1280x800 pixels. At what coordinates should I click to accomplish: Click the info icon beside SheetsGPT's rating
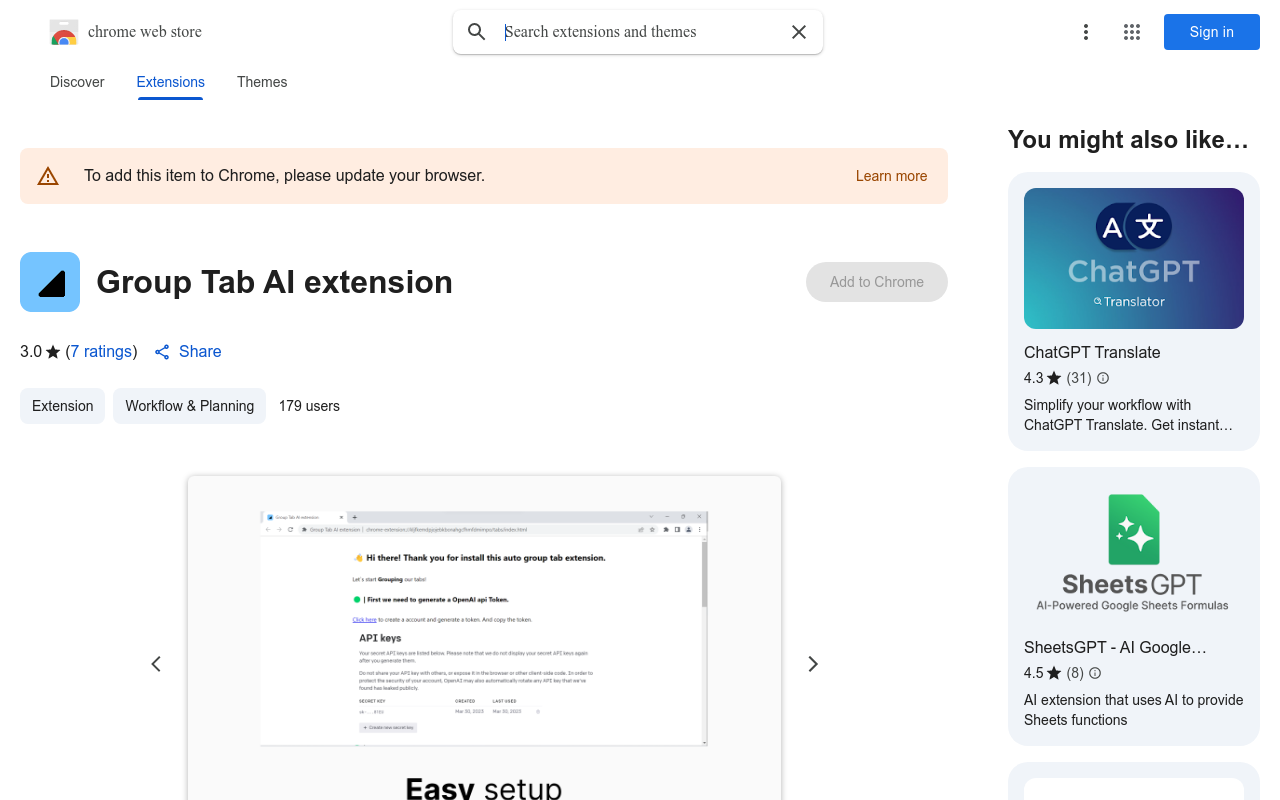click(x=1095, y=673)
